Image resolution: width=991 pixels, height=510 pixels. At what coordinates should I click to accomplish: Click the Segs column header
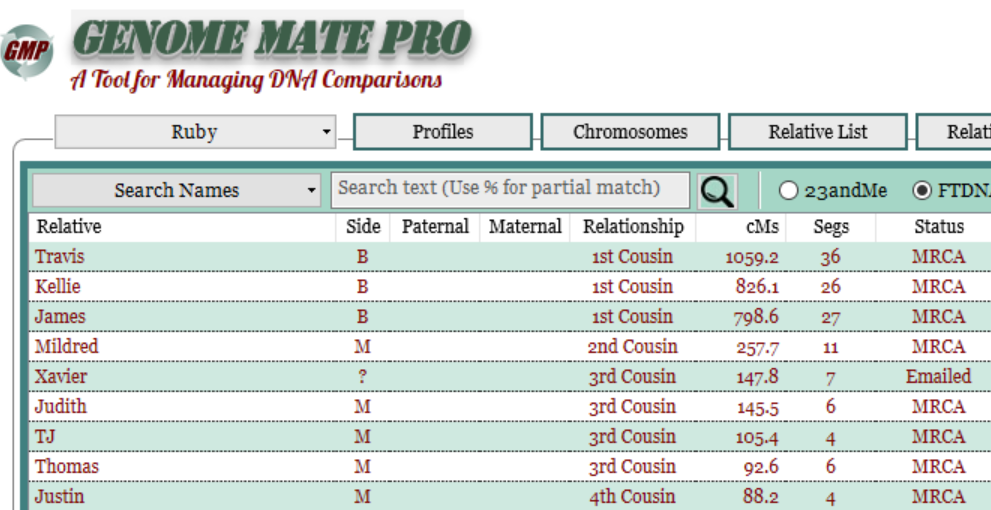(830, 227)
